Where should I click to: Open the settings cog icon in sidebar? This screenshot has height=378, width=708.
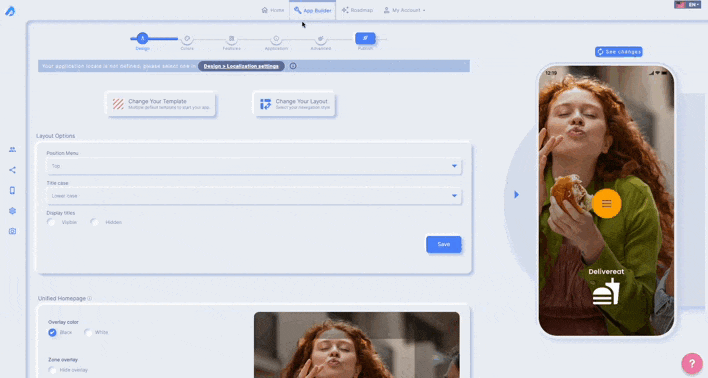(x=12, y=211)
